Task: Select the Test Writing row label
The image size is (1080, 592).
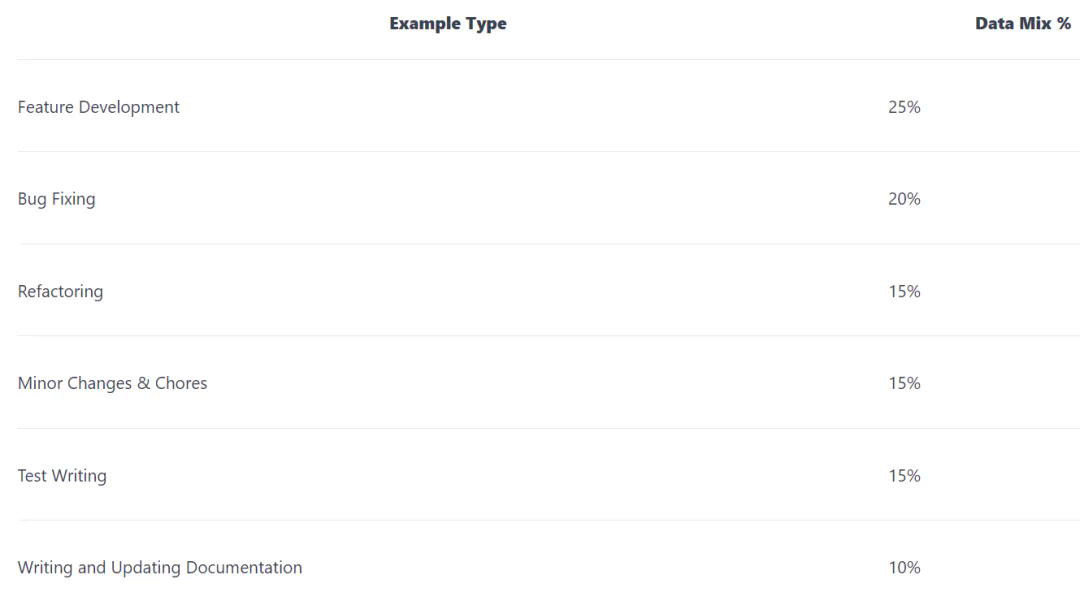Action: tap(62, 476)
